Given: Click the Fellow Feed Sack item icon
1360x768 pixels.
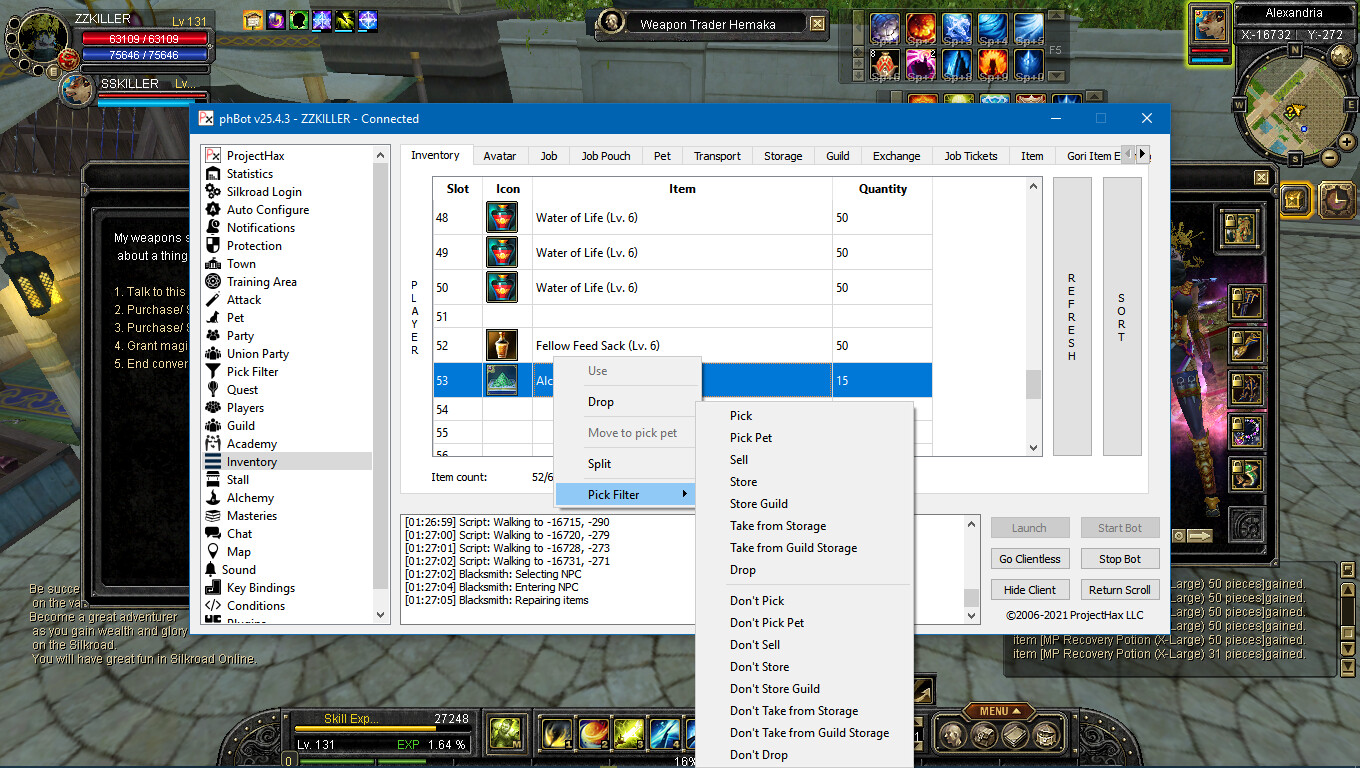Looking at the screenshot, I should point(502,346).
